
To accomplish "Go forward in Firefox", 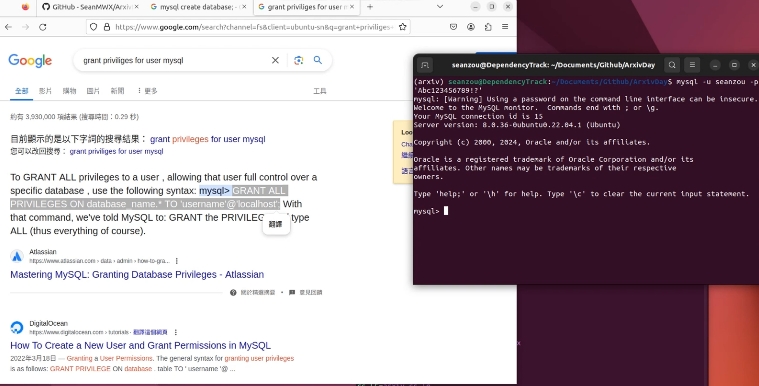I will 25,27.
